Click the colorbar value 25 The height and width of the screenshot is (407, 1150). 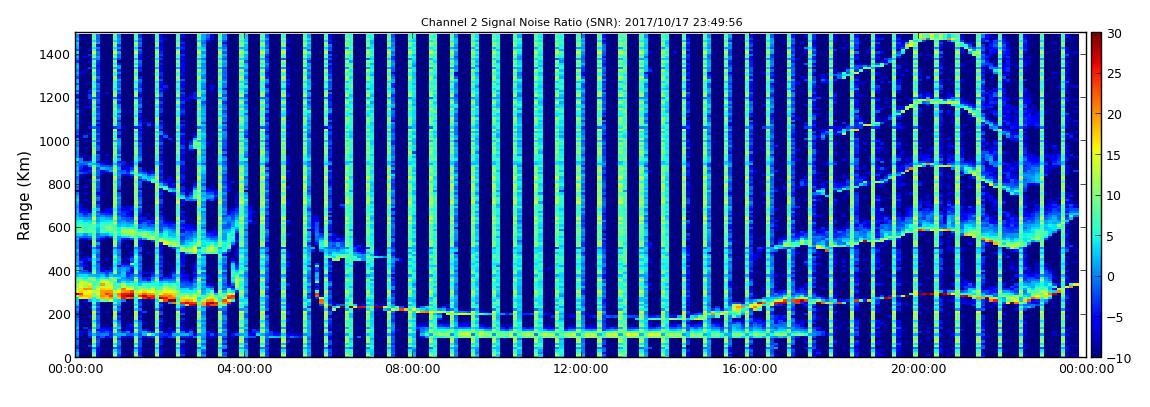[1115, 73]
